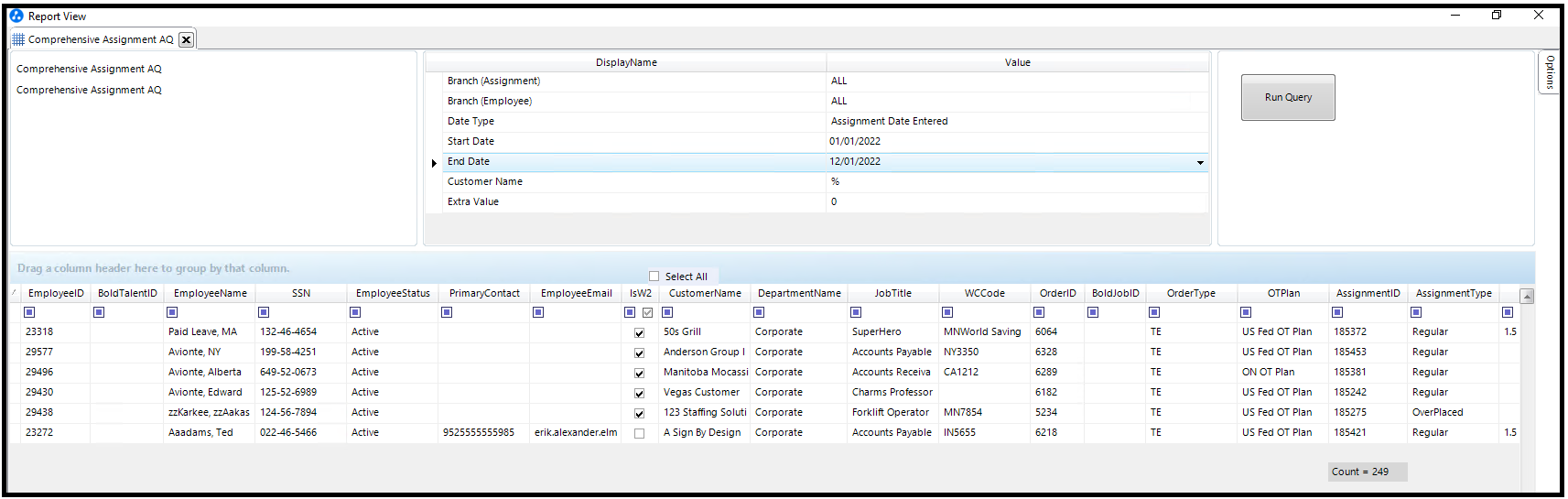Open the filter icon under BoldTalentID column

(99, 312)
